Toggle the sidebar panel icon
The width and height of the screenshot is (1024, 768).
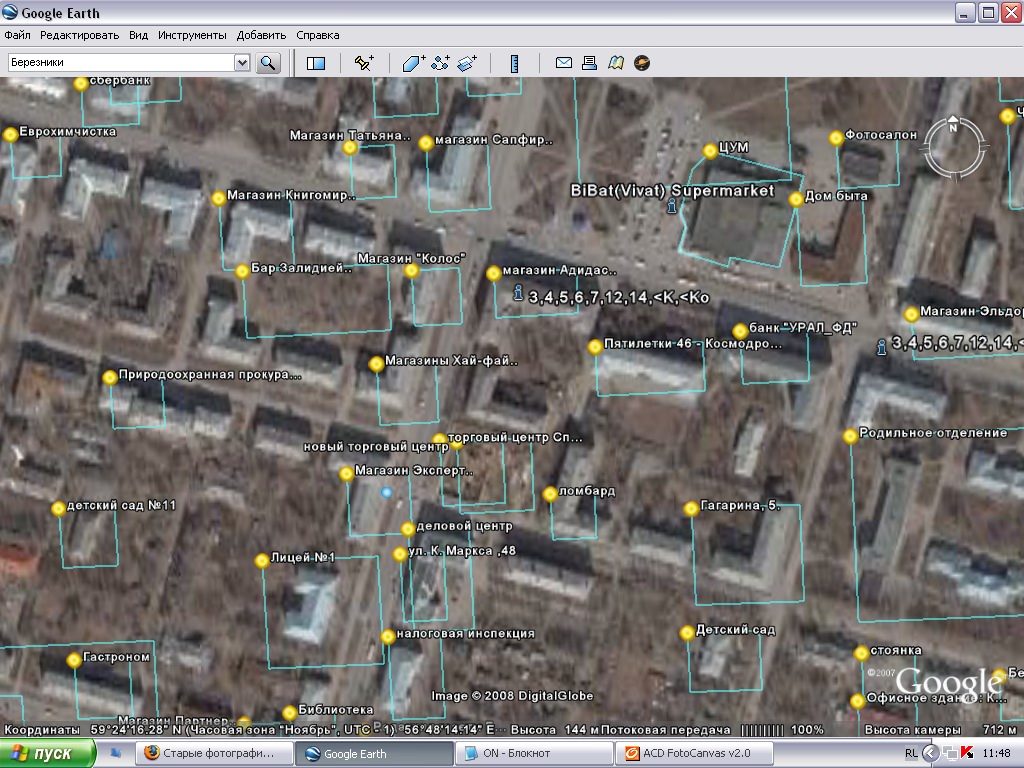[x=316, y=63]
